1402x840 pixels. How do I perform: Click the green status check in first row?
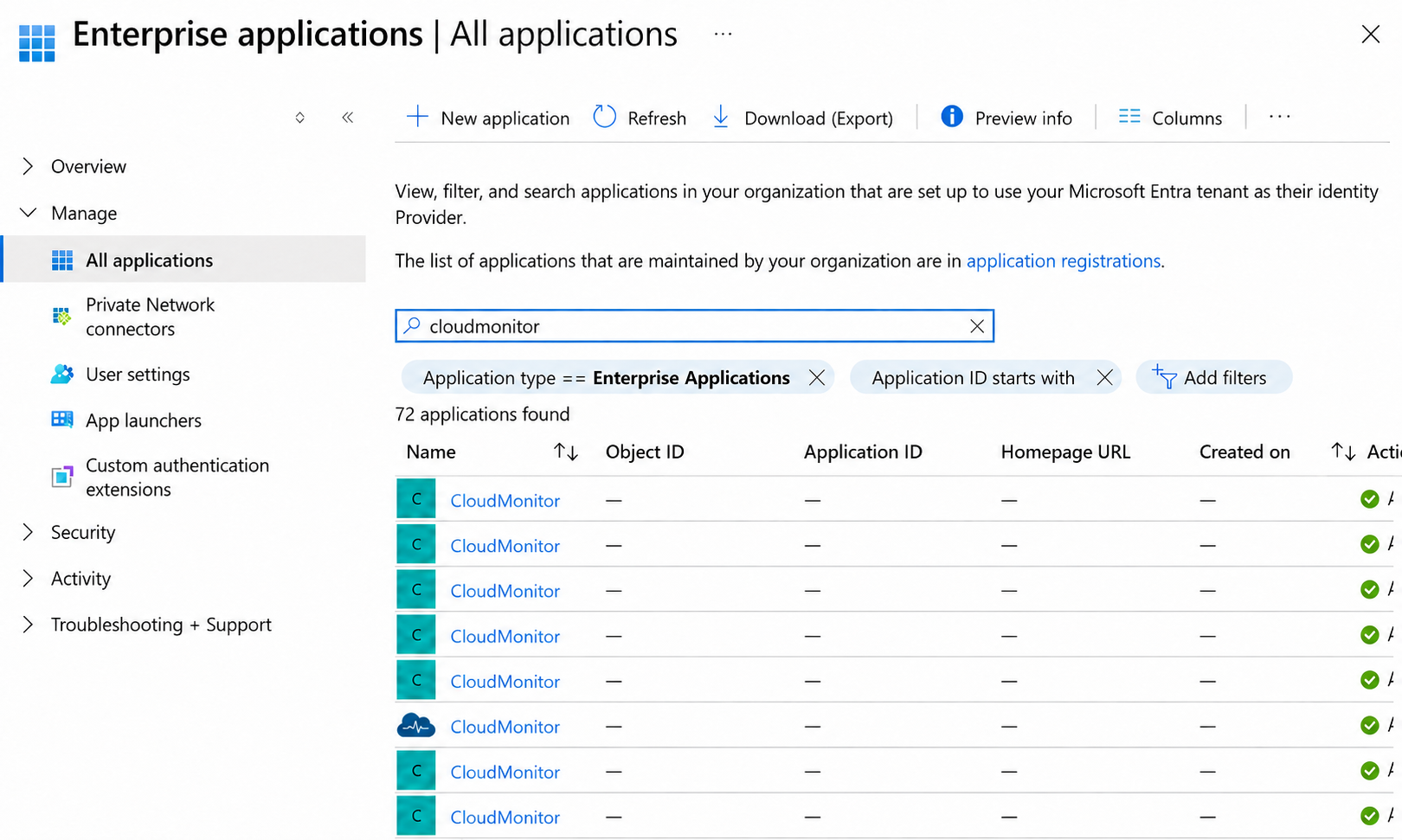pos(1369,499)
